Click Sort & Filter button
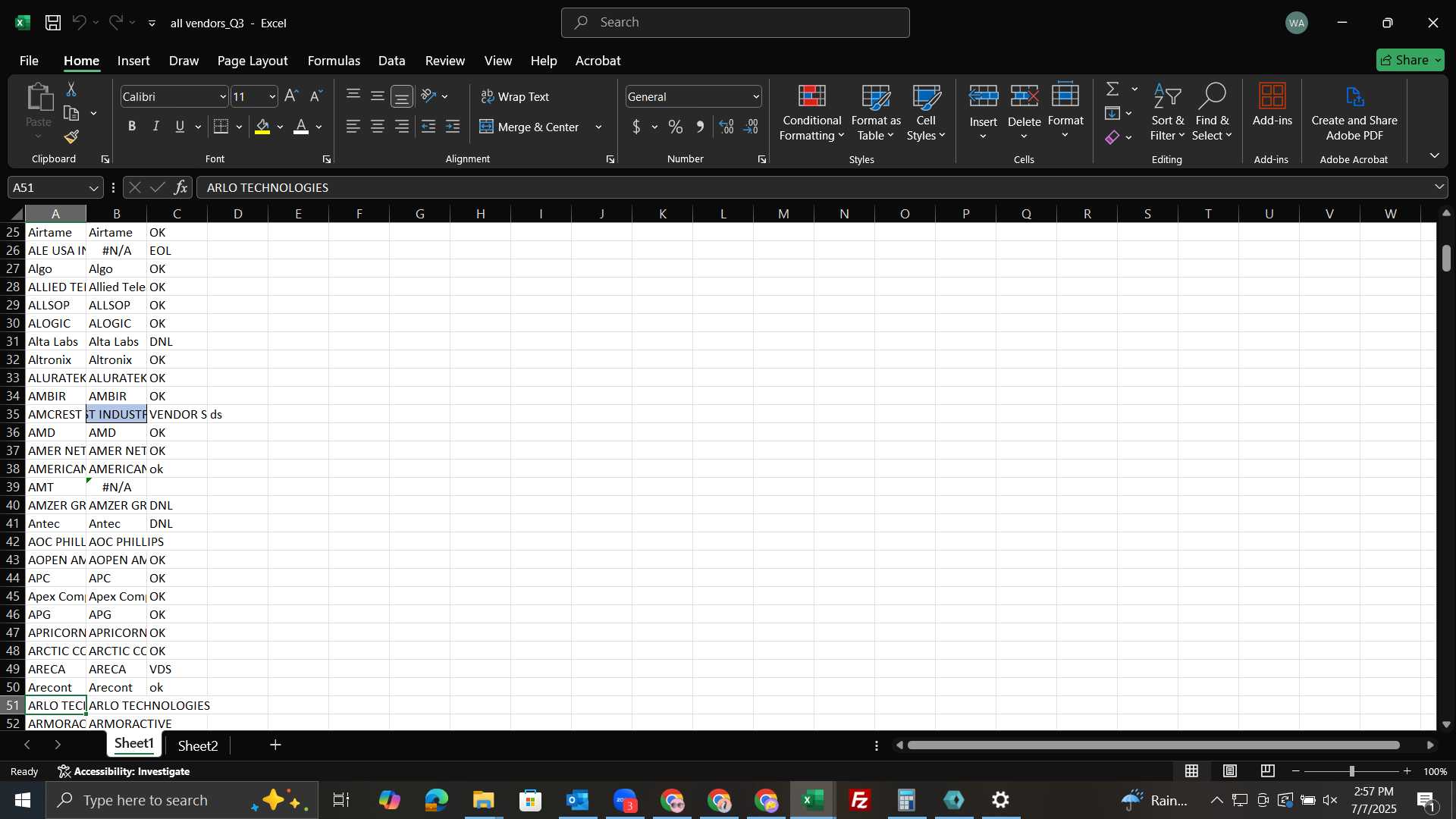 [x=1167, y=112]
